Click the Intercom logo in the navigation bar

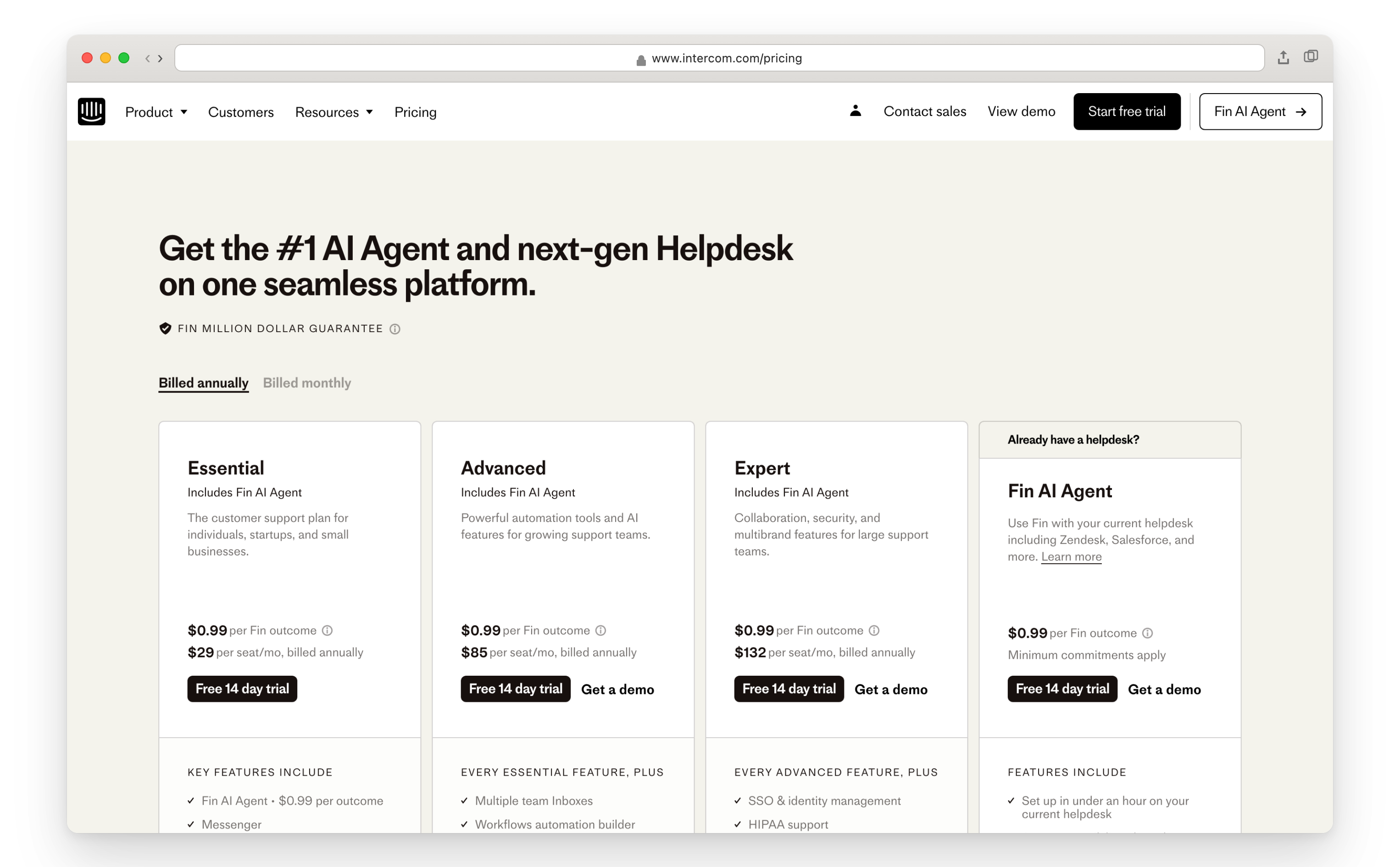(91, 111)
